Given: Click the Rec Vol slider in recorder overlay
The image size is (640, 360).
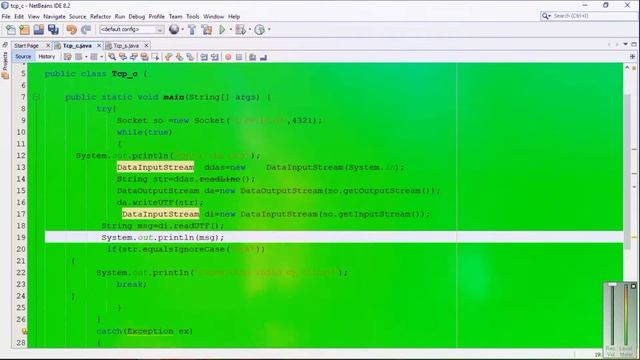Looking at the screenshot, I should click(x=611, y=315).
